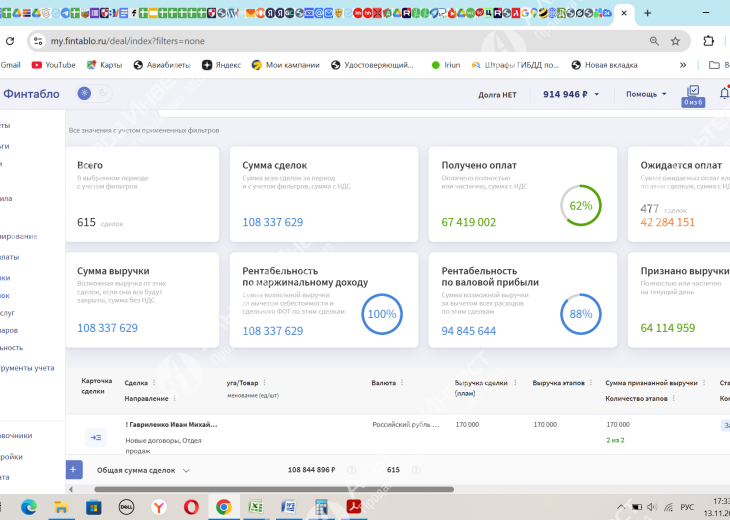Click the Финтабло logo
Viewport: 730px width, 520px height.
point(31,94)
